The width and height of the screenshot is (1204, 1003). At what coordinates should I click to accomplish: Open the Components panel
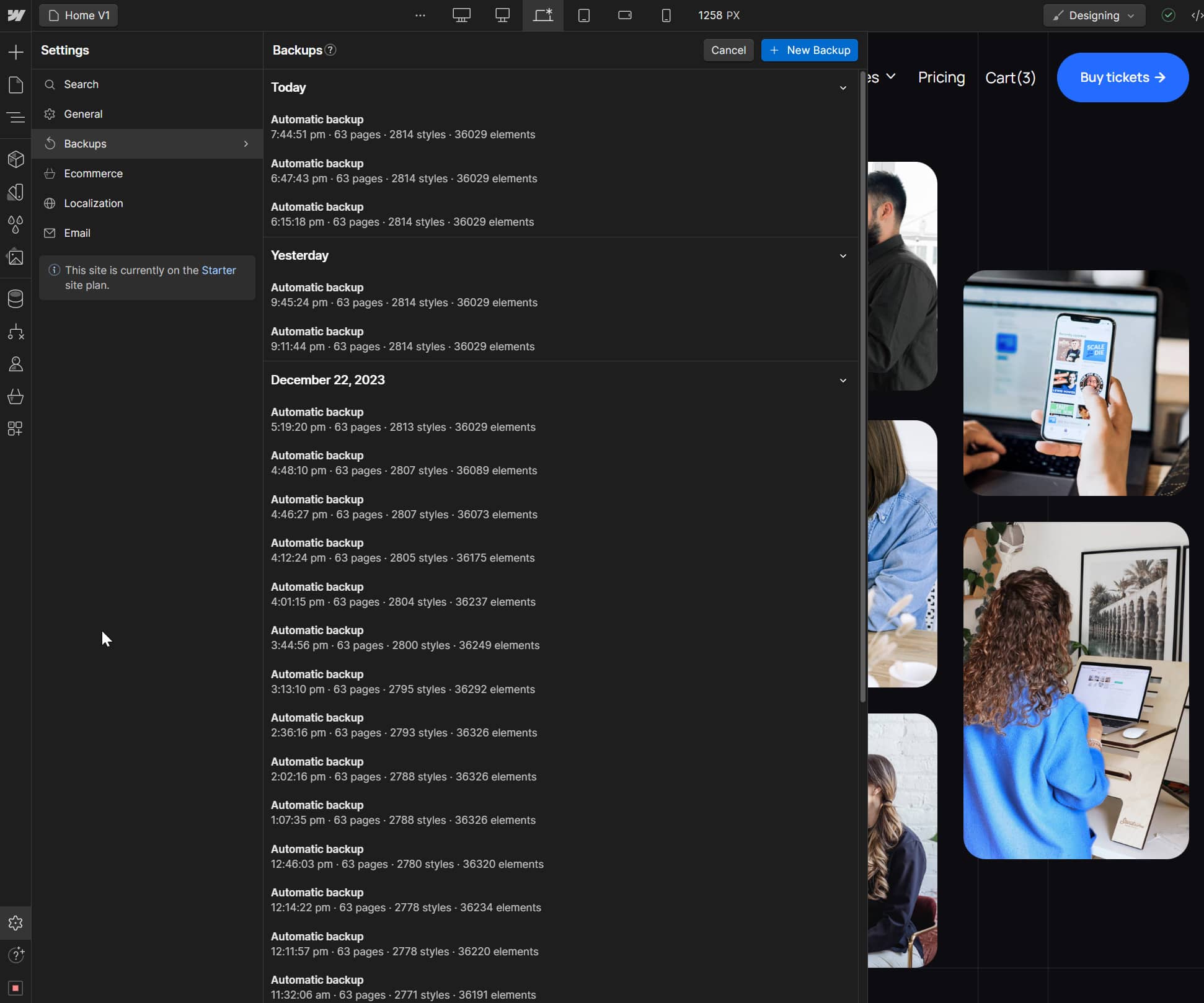click(16, 159)
